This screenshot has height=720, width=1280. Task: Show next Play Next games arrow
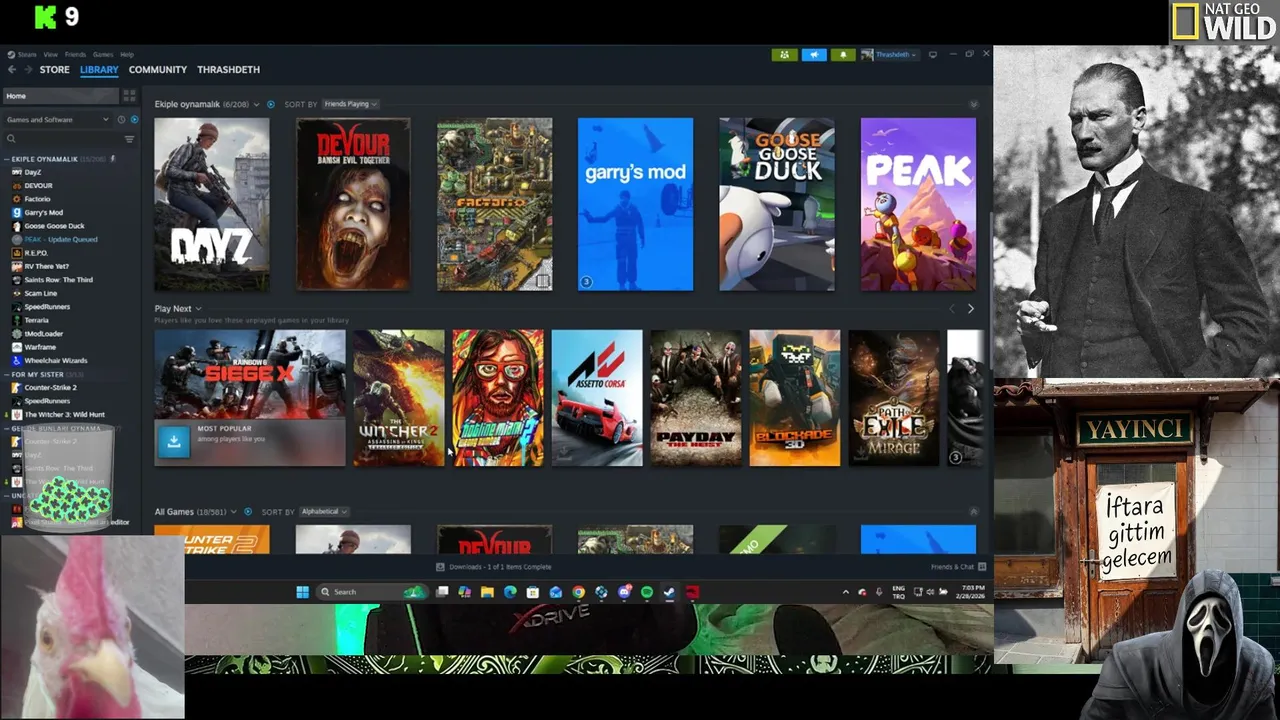pos(970,309)
